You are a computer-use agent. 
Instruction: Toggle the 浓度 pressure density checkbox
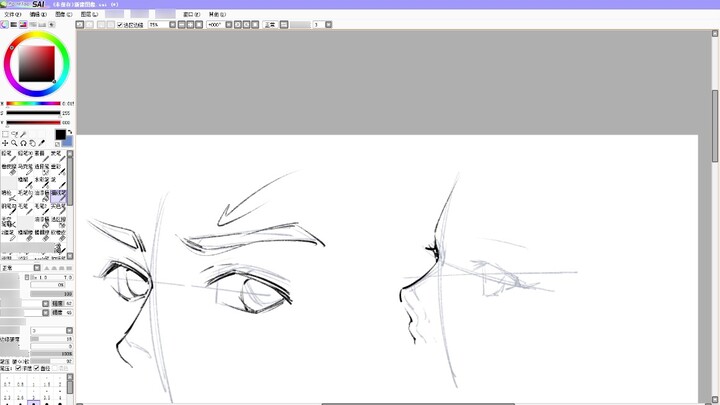click(18, 369)
